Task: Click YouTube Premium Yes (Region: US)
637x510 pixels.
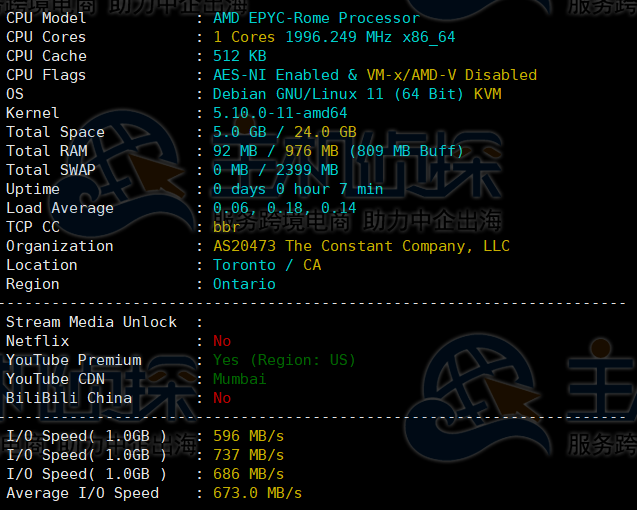Action: coord(284,360)
